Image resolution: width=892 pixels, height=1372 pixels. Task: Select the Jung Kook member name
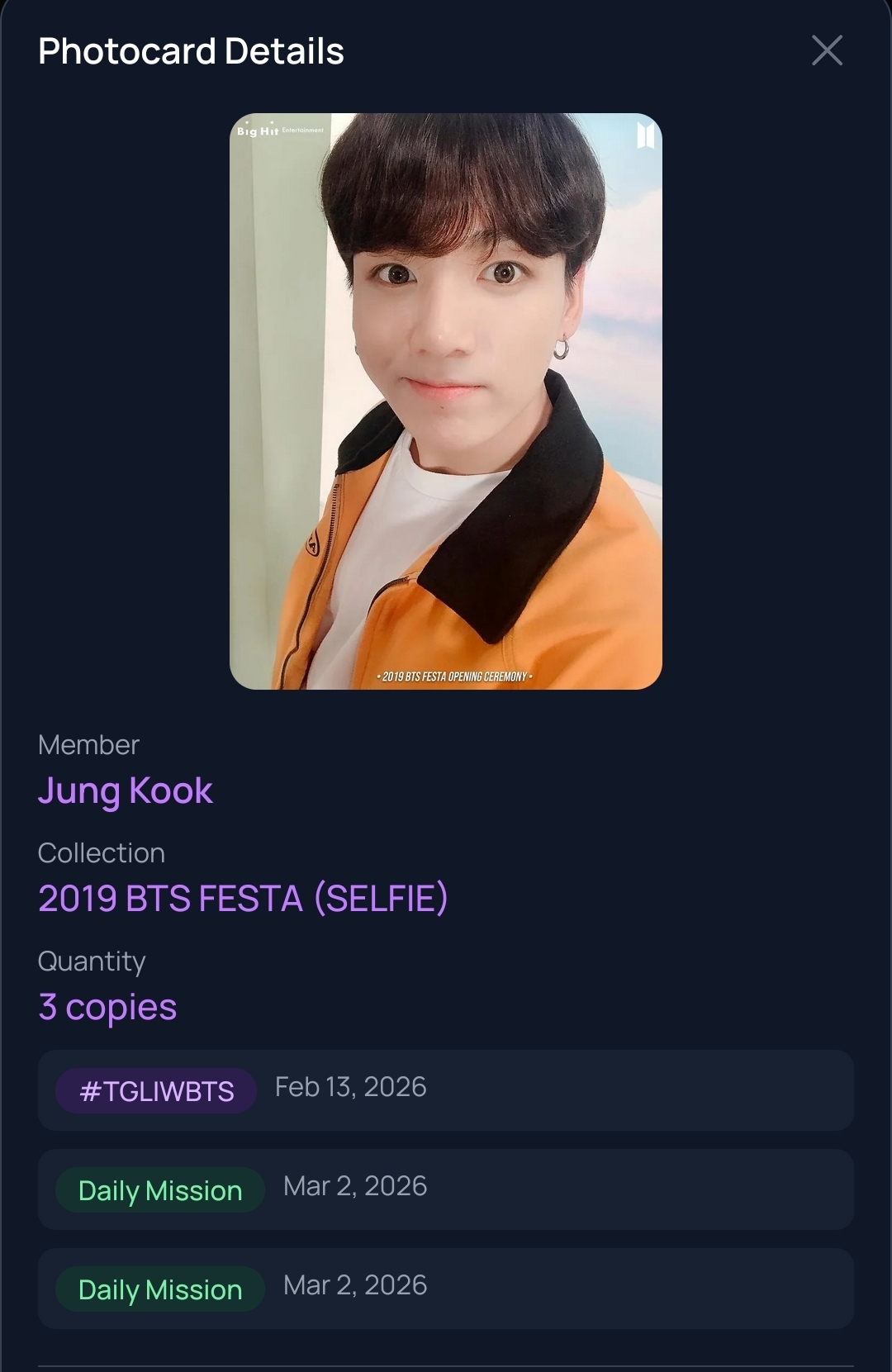tap(126, 790)
